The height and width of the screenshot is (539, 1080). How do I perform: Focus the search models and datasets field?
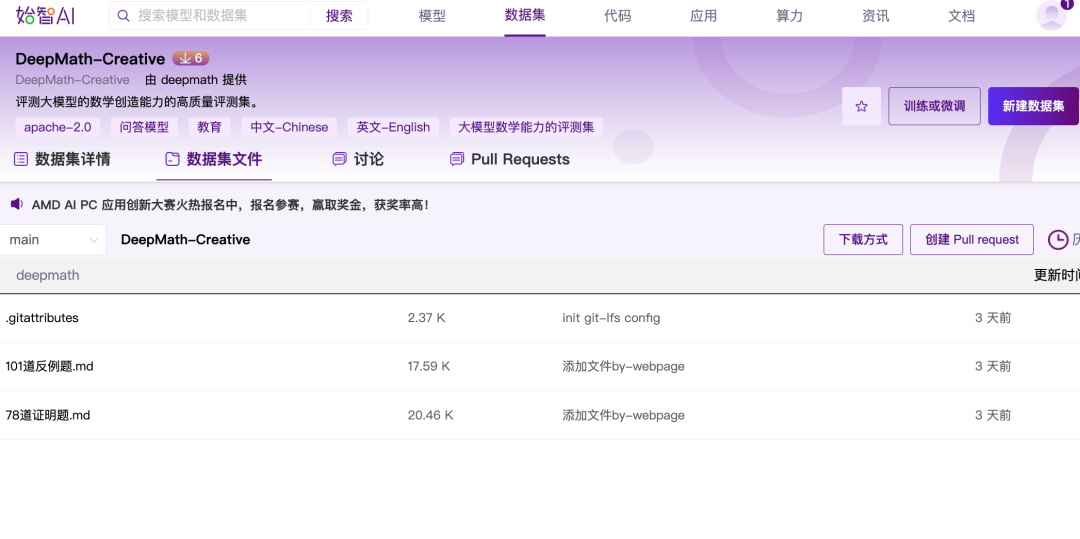(x=221, y=16)
